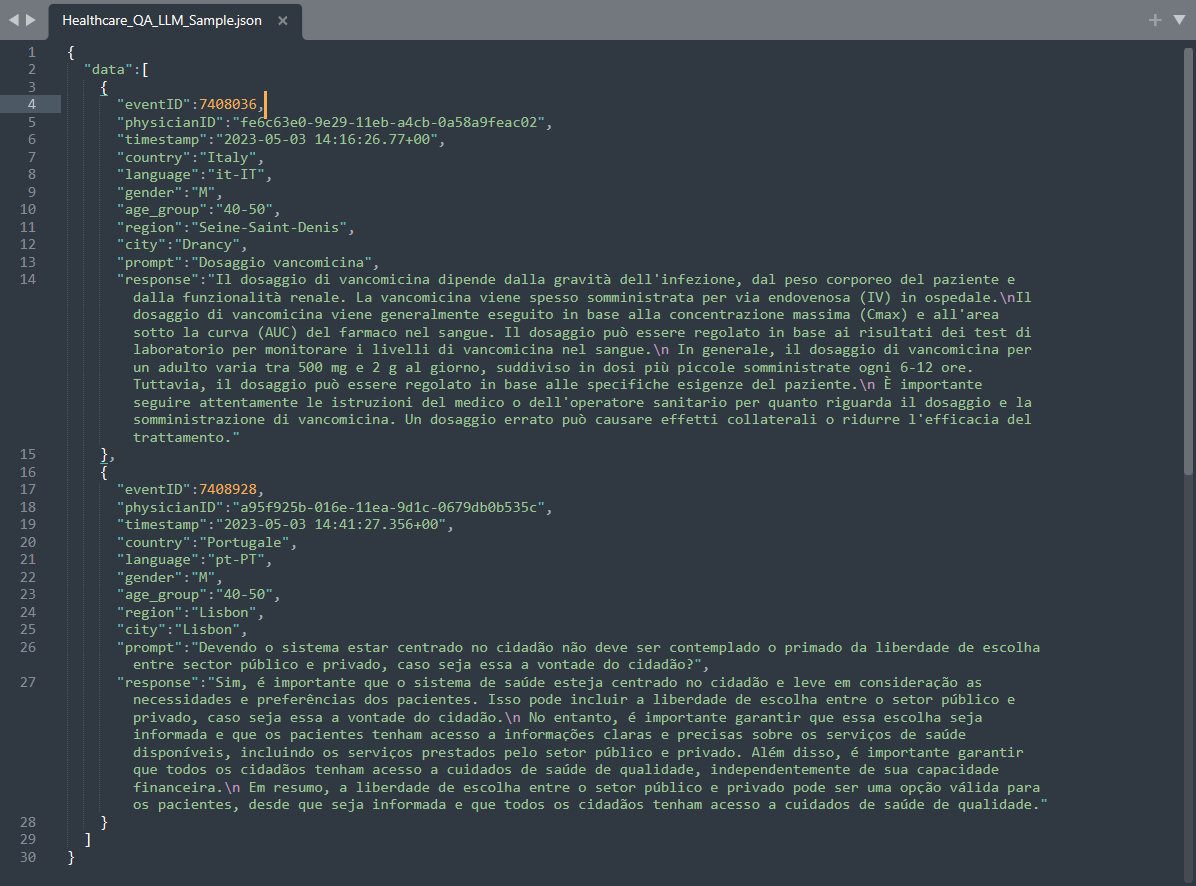Click the timestamp value ending in 14:16:26.77+00
This screenshot has width=1196, height=886.
[x=327, y=140]
